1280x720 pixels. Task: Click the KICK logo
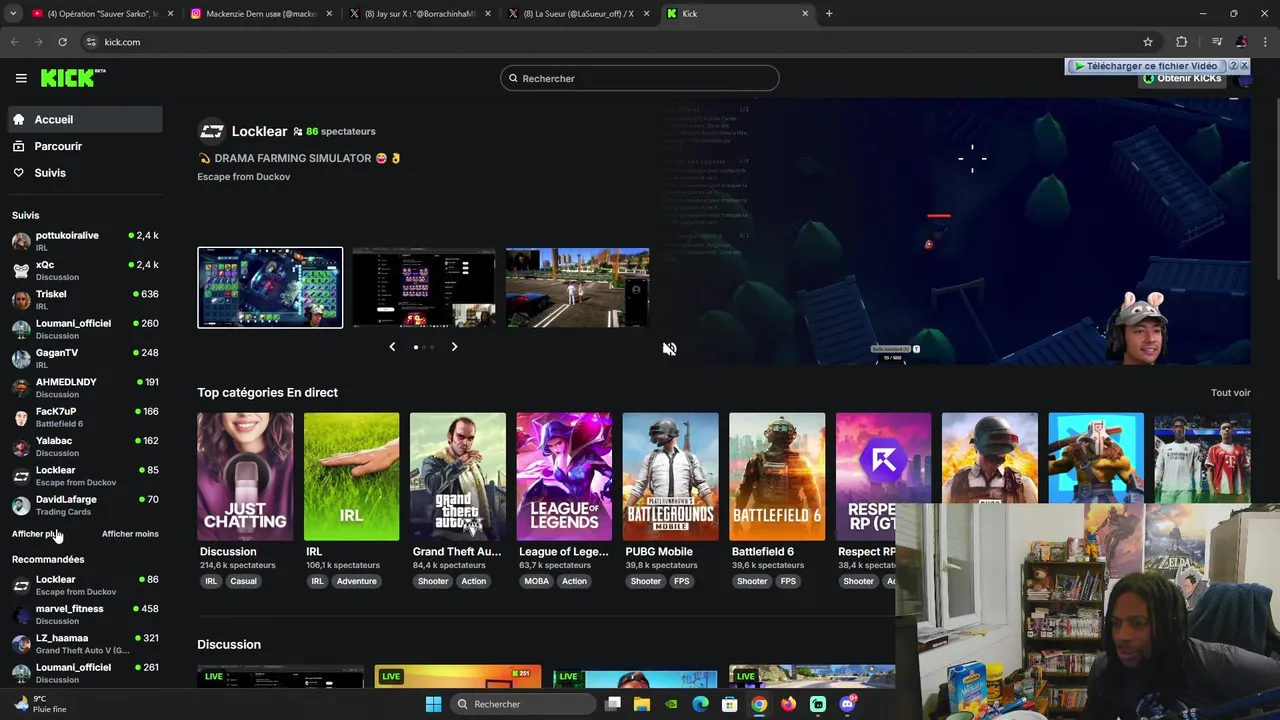tap(73, 78)
